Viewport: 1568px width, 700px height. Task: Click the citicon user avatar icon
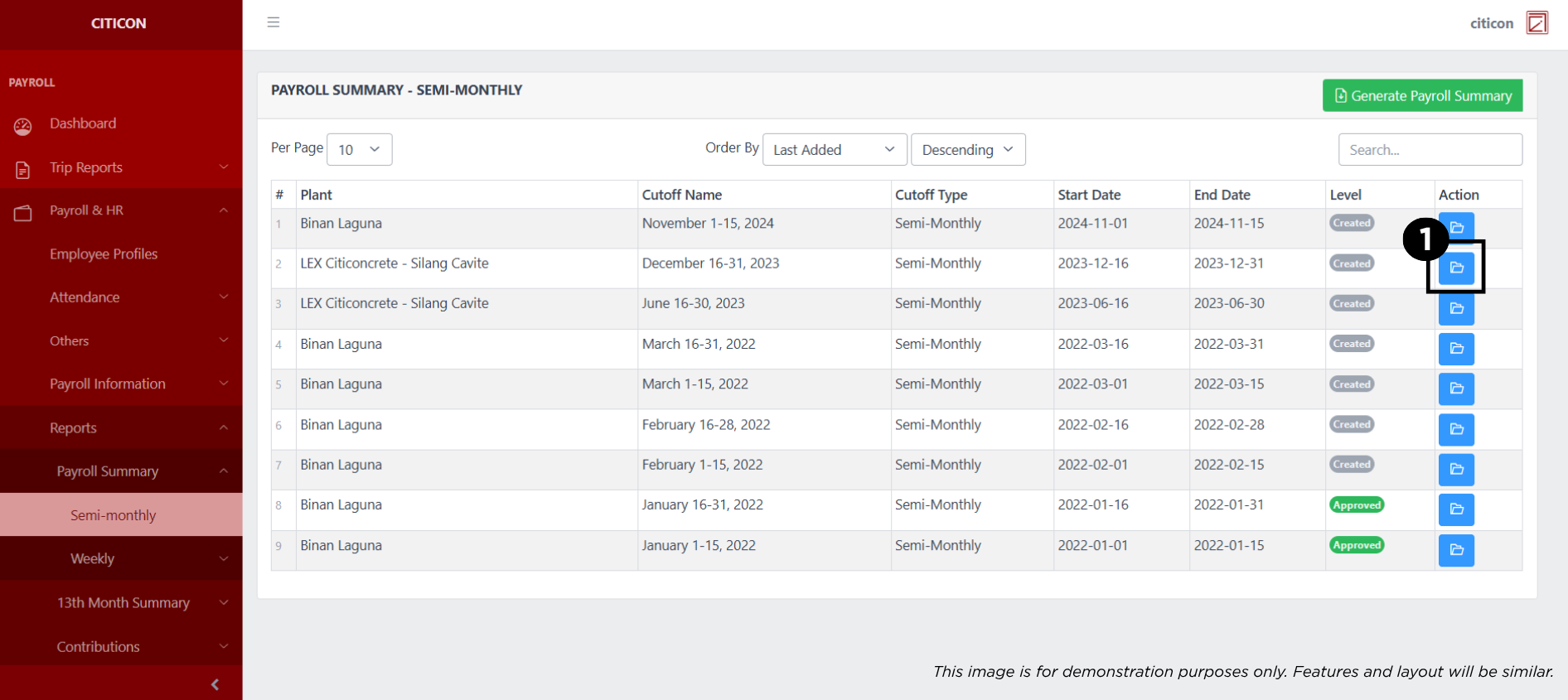(x=1537, y=23)
